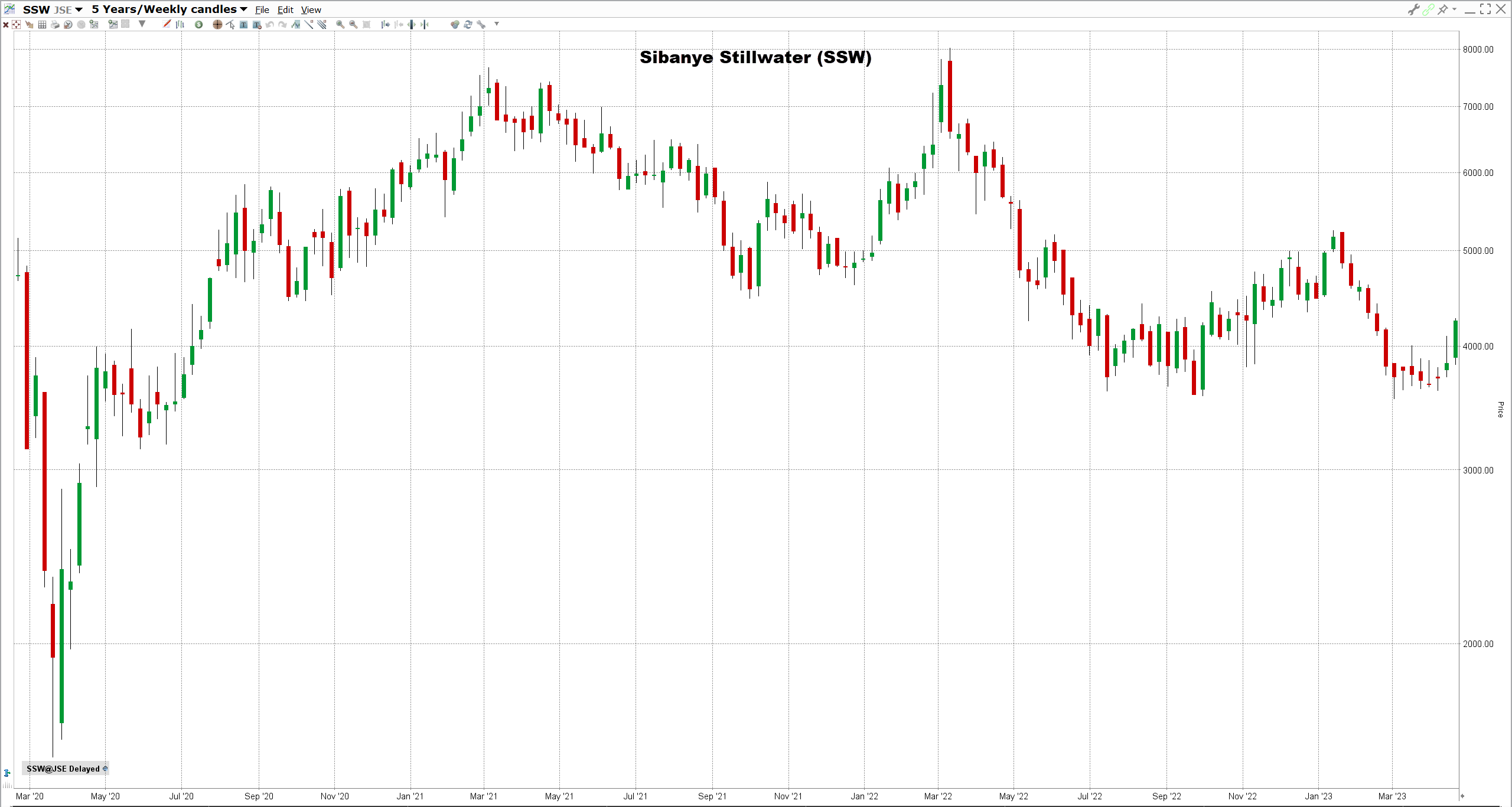Choose the bar chart style icon

tap(180, 24)
